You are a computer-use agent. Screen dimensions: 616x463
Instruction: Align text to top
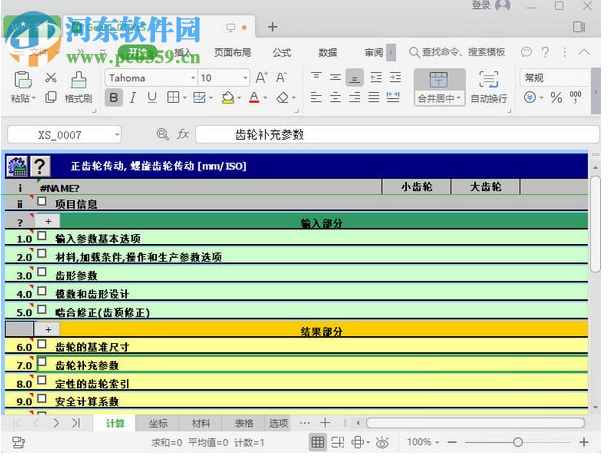(x=316, y=76)
